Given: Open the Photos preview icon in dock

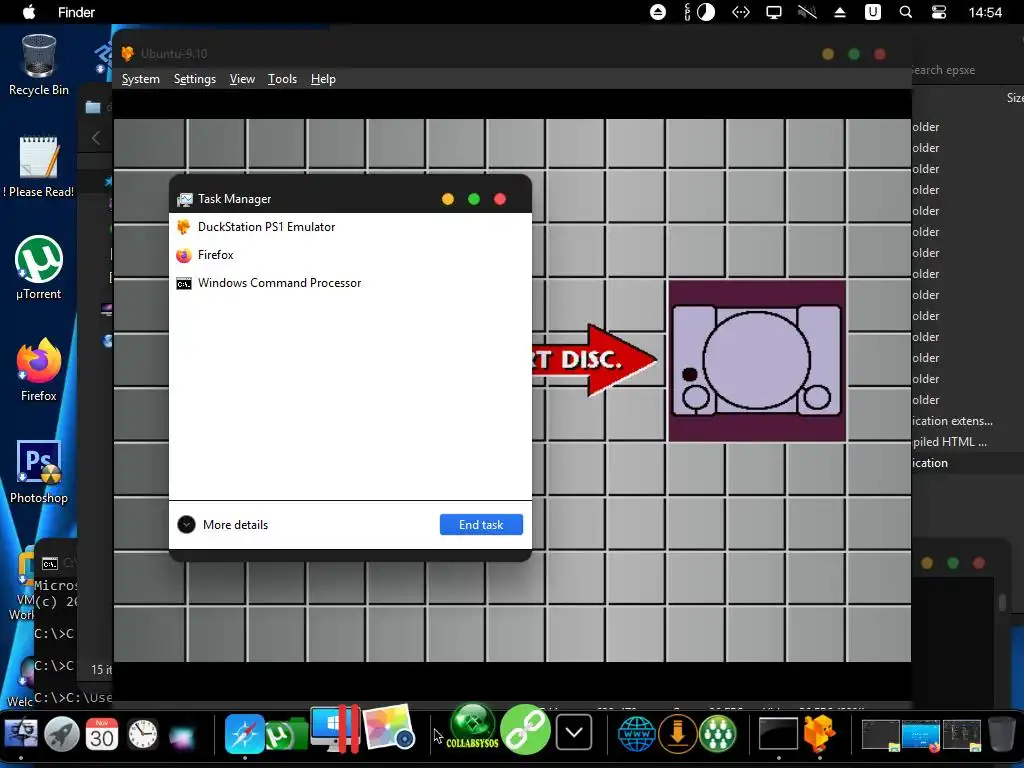Looking at the screenshot, I should coord(389,728).
